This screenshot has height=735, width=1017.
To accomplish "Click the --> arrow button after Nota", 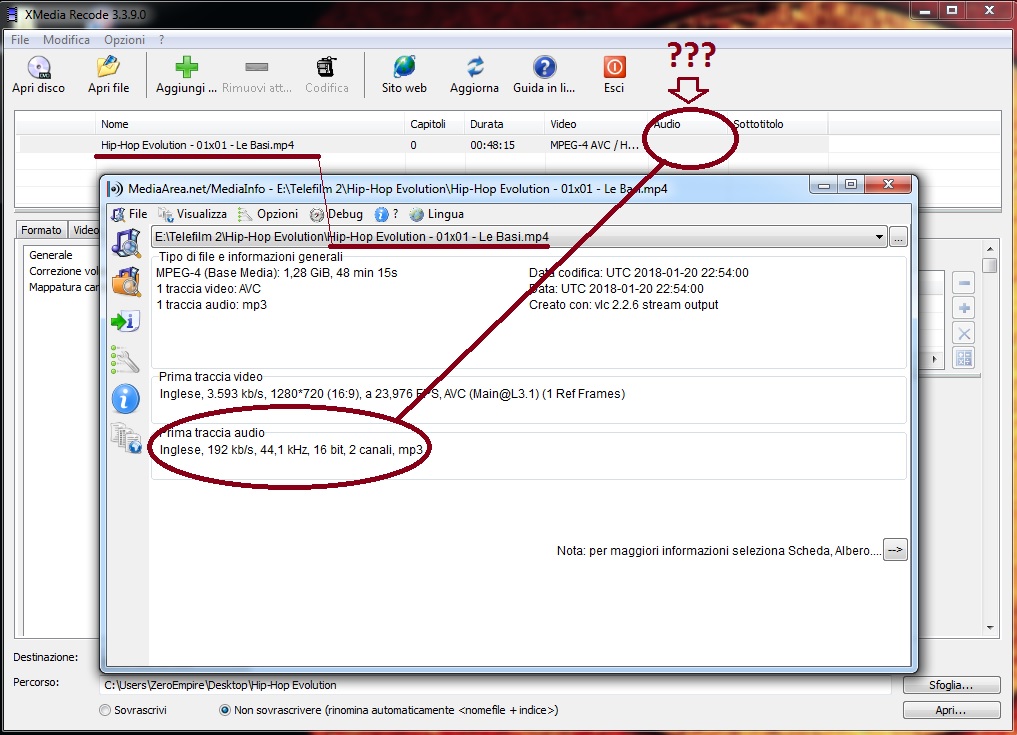I will (x=895, y=550).
